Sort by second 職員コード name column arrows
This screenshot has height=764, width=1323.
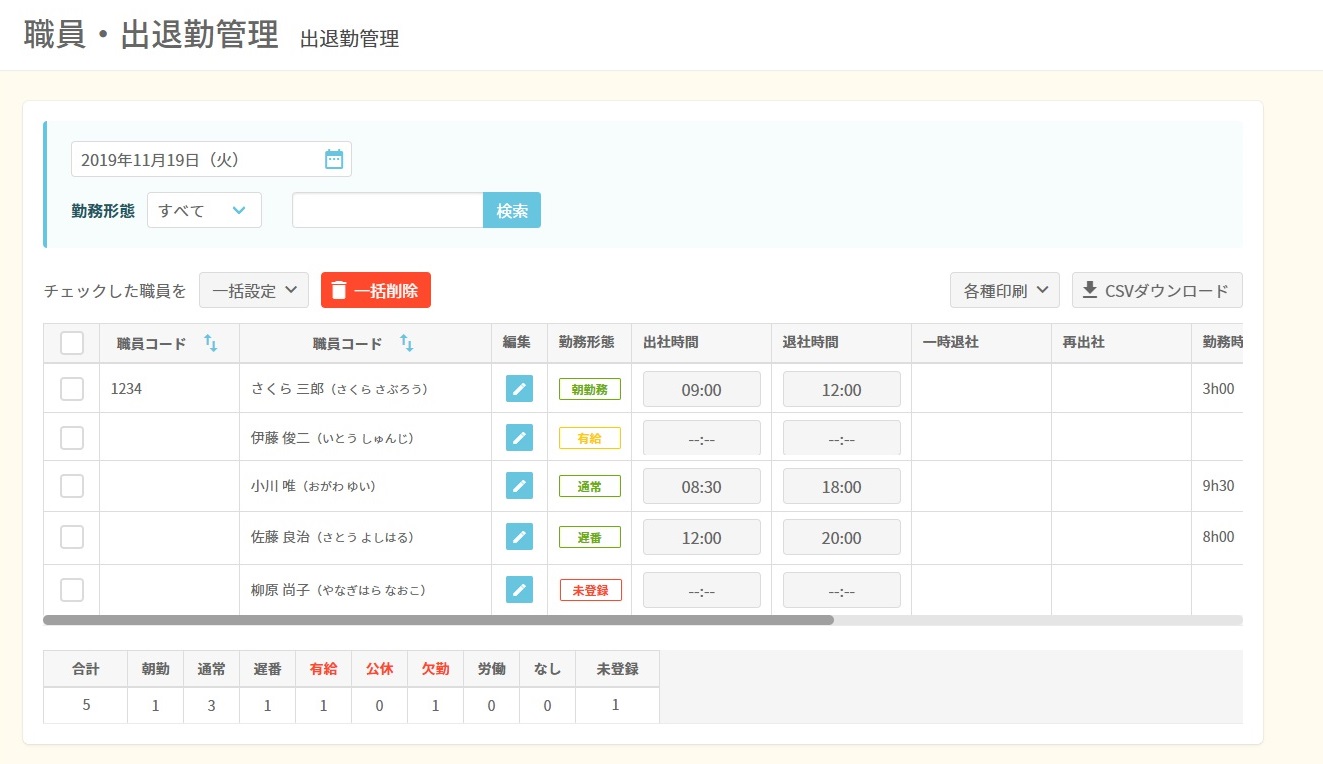point(407,343)
